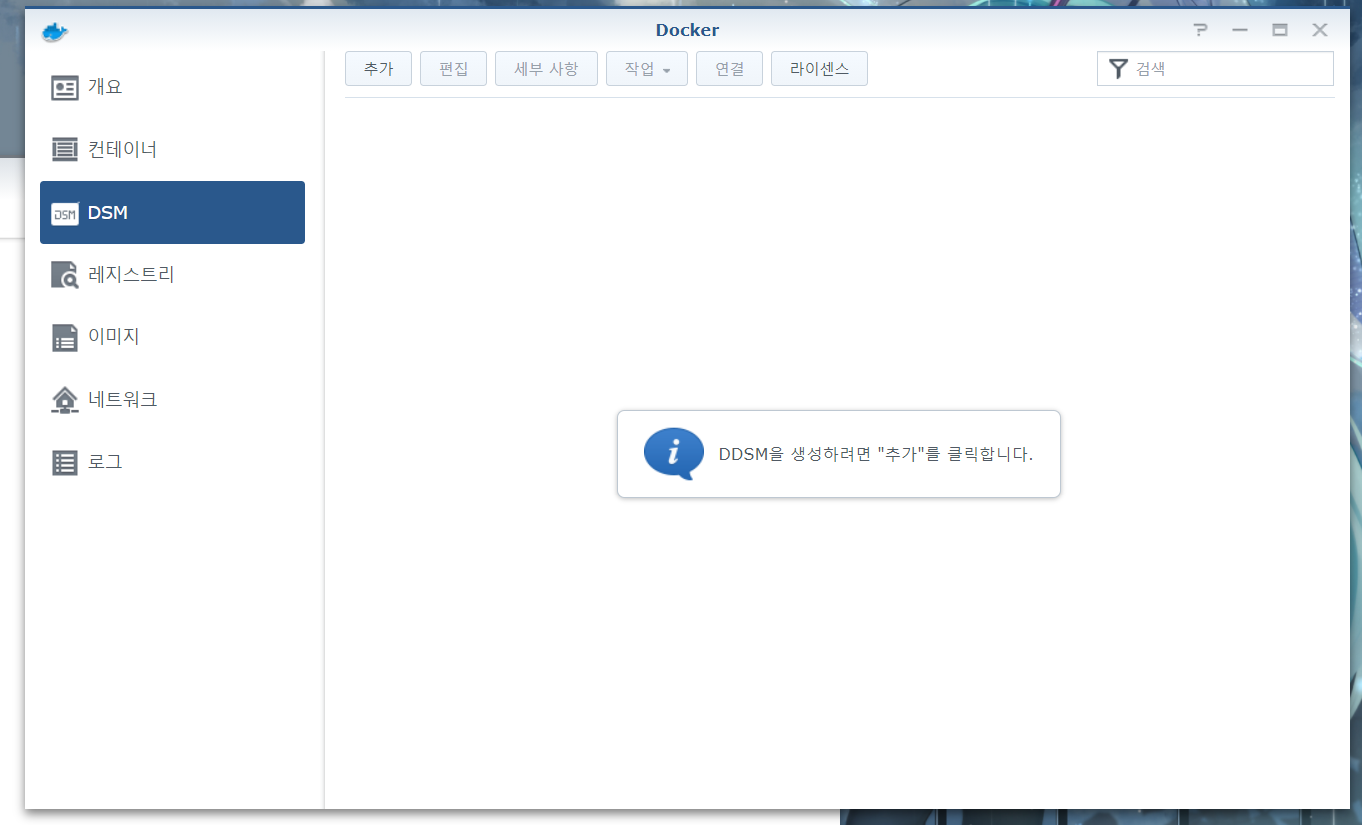Image resolution: width=1362 pixels, height=825 pixels.
Task: Open the 네트워크 network icon
Action: coord(65,400)
